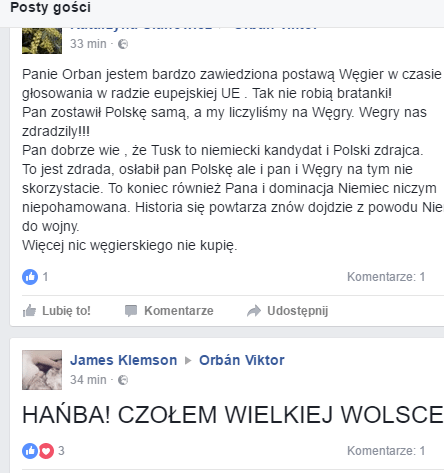Open the blue like reaction on first post
The width and height of the screenshot is (444, 473).
coord(30,277)
